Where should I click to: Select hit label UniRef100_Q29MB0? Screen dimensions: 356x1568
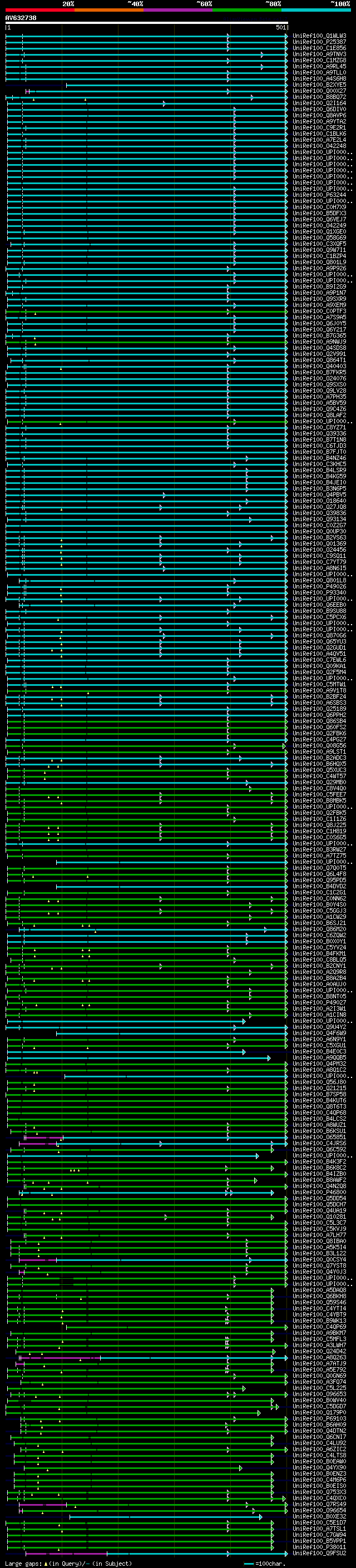tap(319, 781)
